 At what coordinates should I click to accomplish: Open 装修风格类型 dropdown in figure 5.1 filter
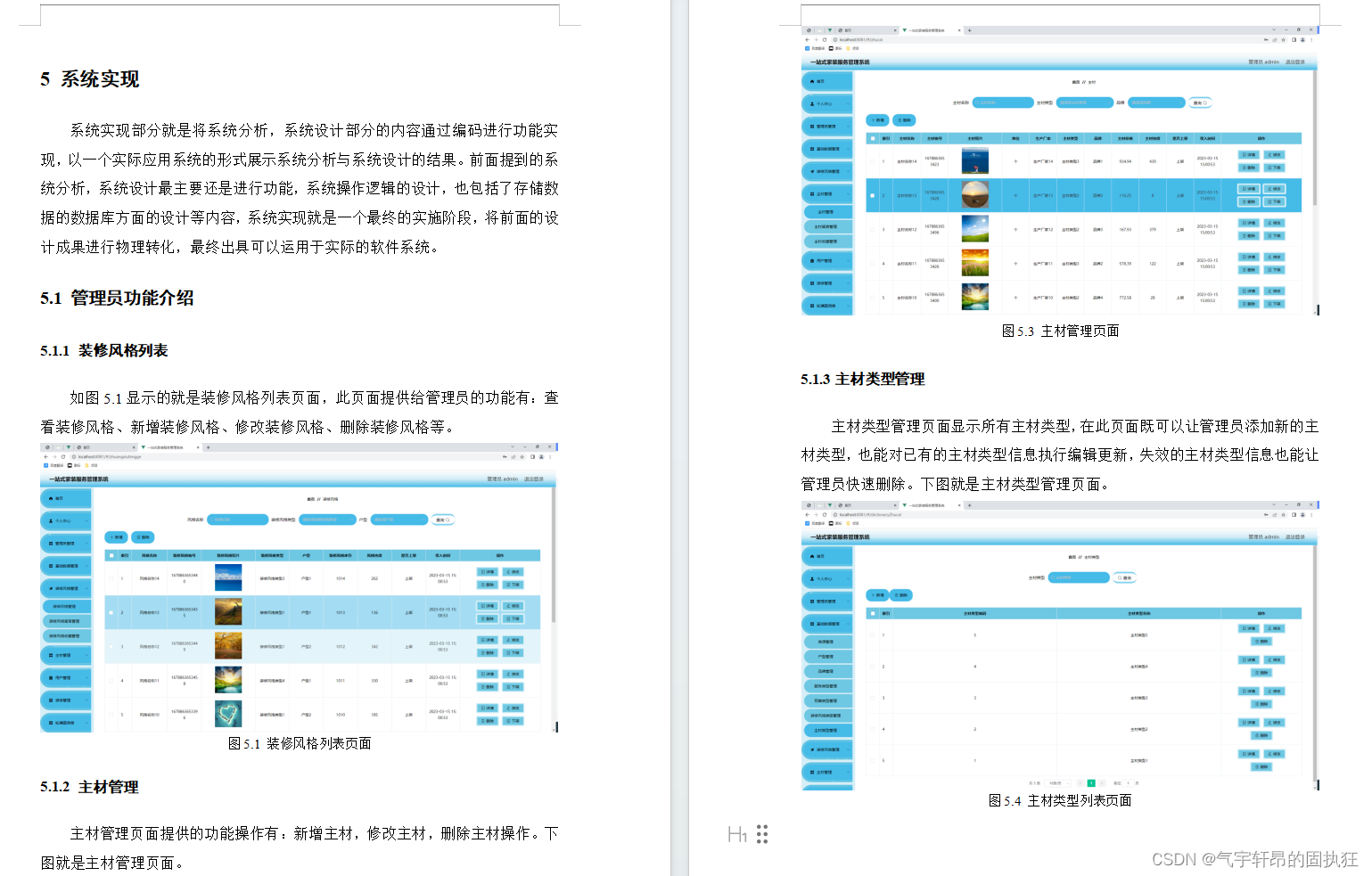(x=326, y=520)
